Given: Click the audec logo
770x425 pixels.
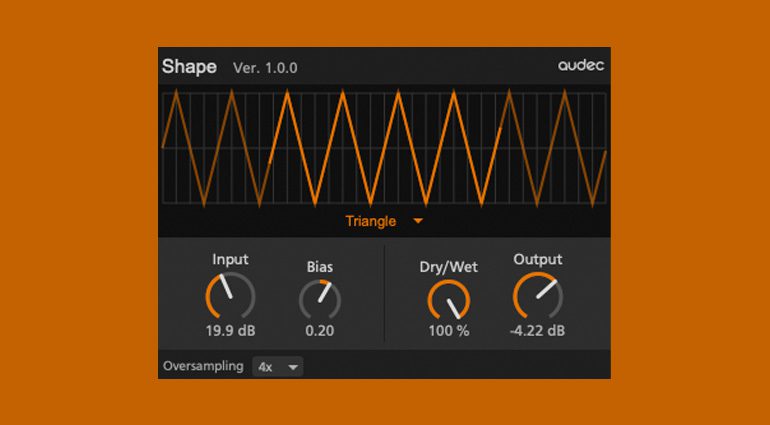Looking at the screenshot, I should point(581,67).
